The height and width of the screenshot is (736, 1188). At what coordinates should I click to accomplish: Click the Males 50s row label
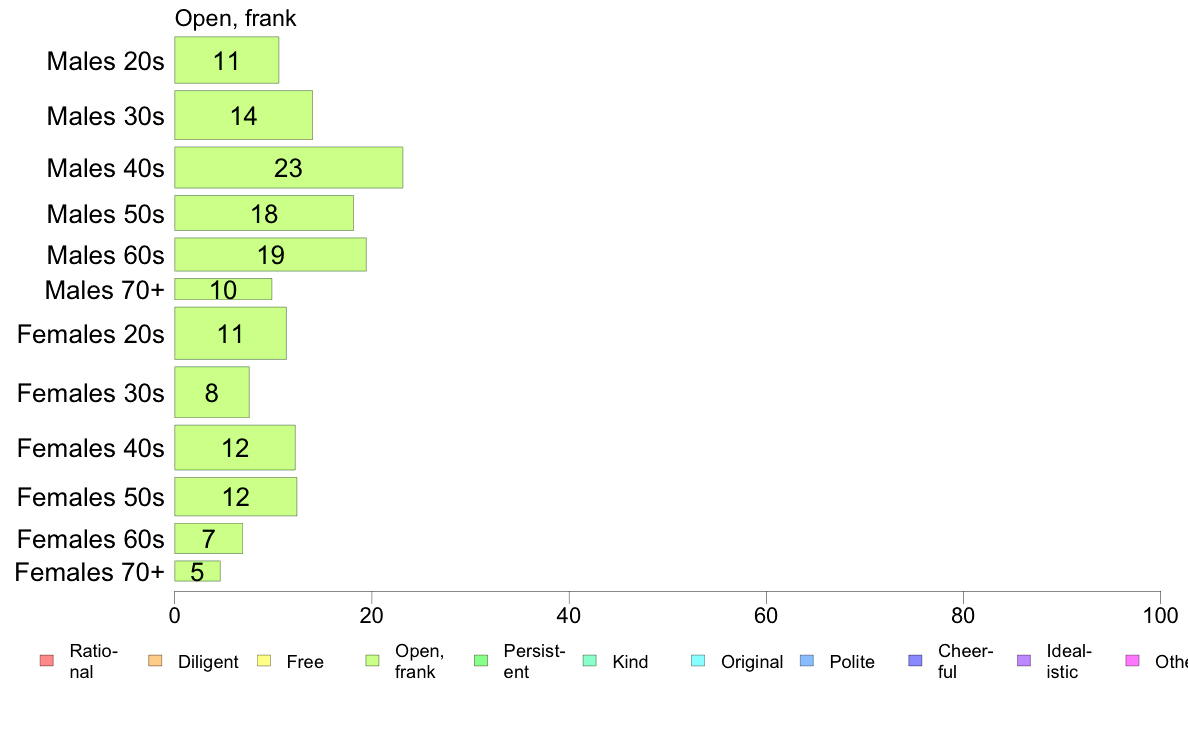point(105,214)
